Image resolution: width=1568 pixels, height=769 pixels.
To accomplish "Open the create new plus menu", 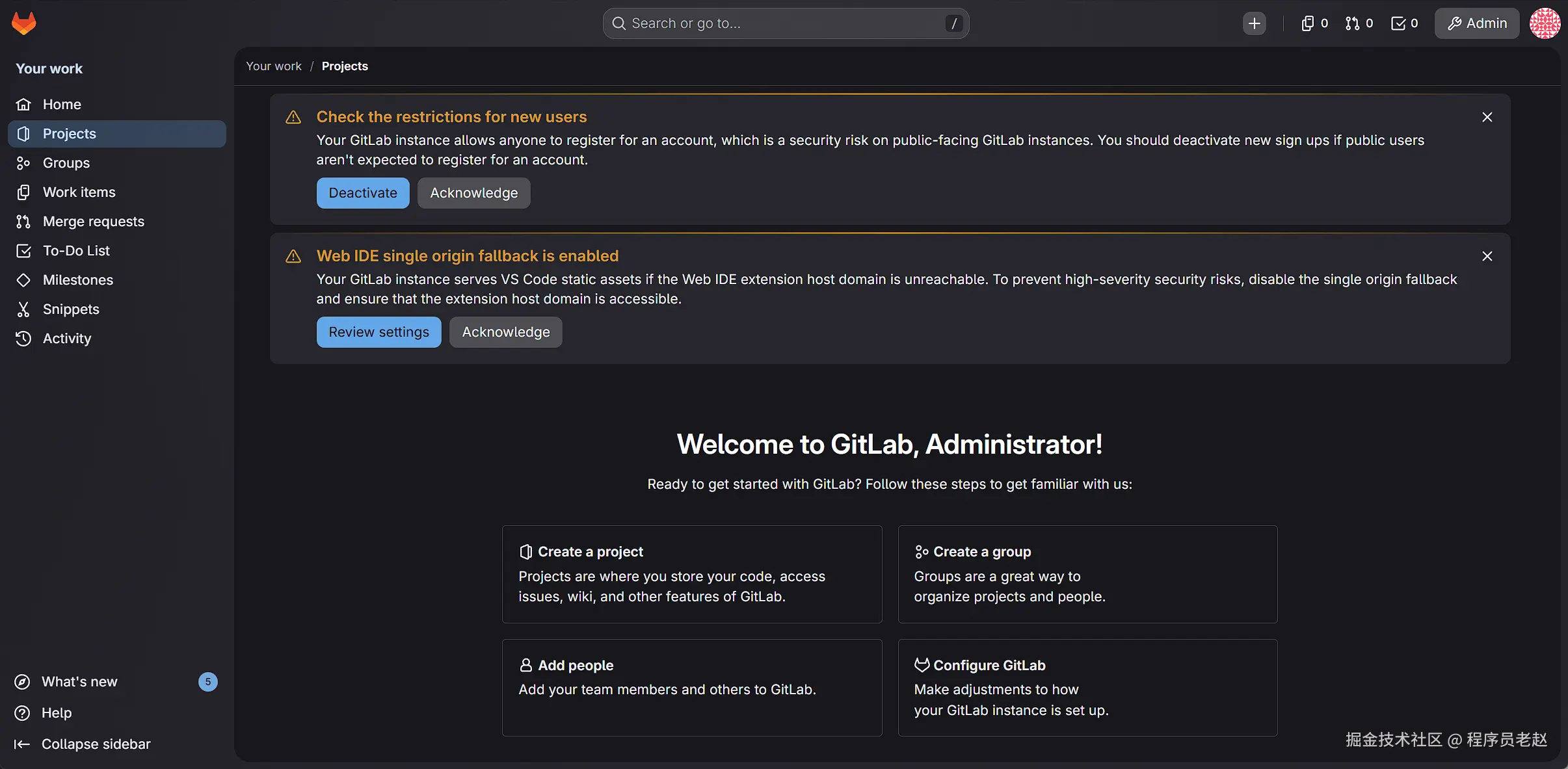I will coord(1254,23).
